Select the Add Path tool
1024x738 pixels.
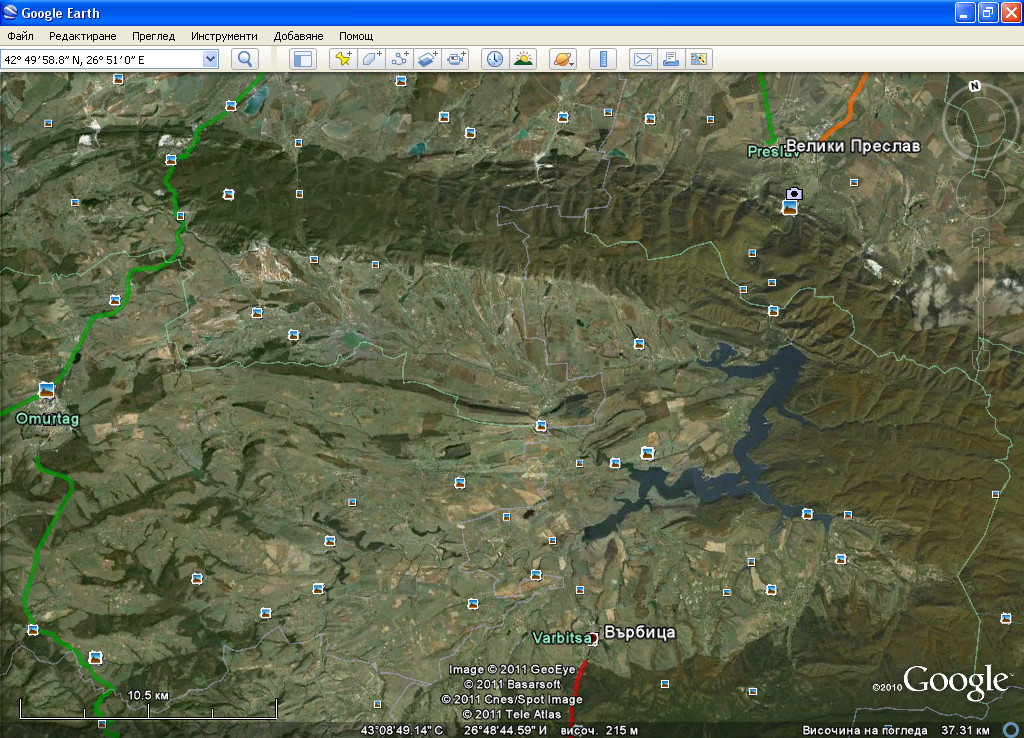[400, 59]
